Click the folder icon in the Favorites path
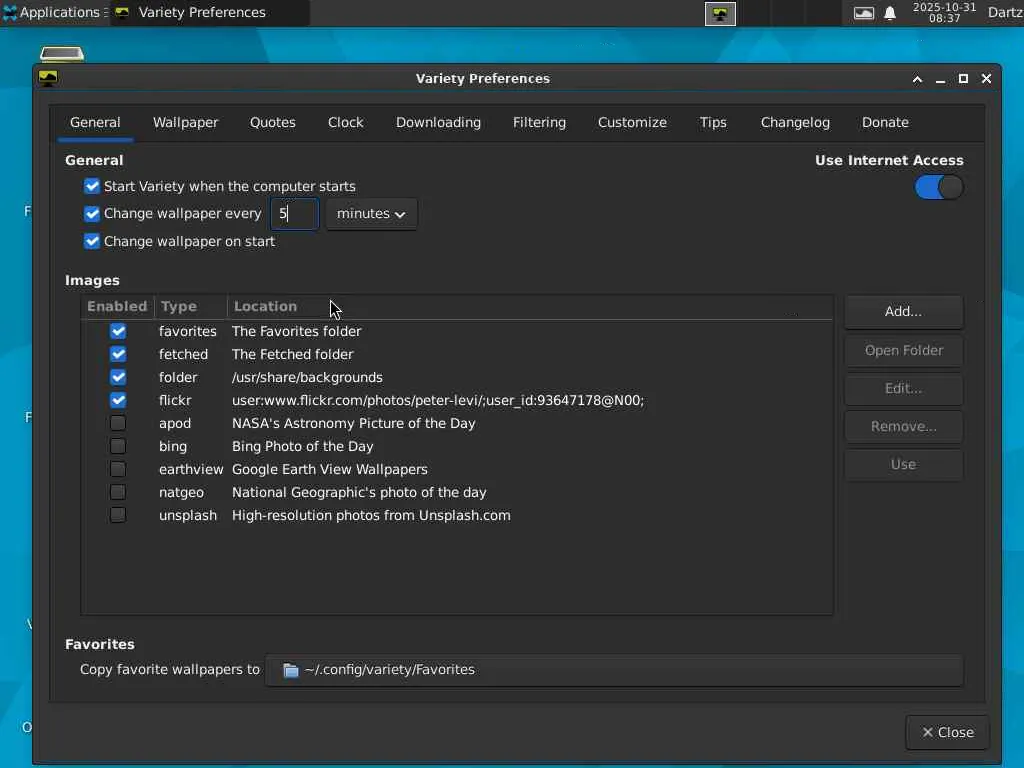This screenshot has height=768, width=1024. click(x=291, y=670)
